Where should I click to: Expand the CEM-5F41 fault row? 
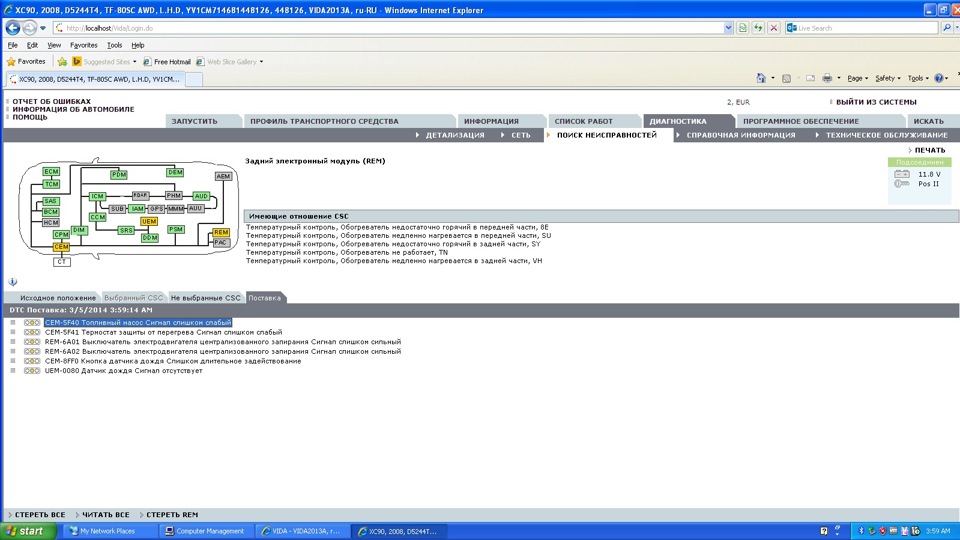pos(13,332)
